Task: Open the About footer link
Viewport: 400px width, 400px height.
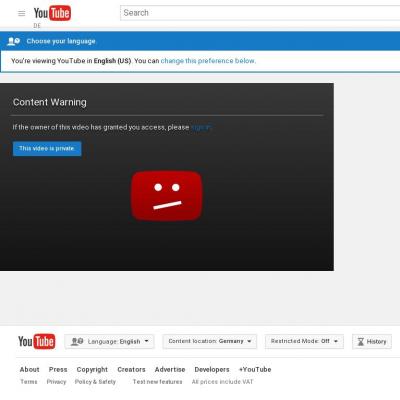Action: (x=29, y=369)
